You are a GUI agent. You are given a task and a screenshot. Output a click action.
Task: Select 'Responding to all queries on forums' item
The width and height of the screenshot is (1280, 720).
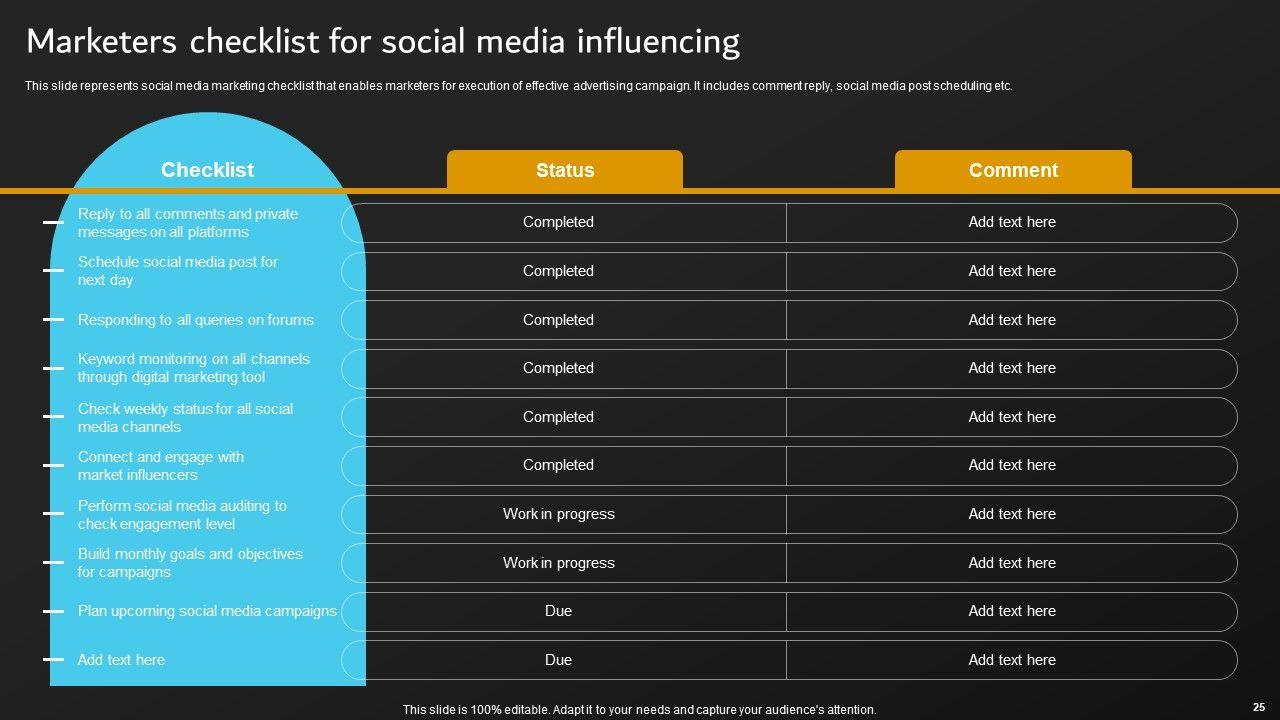pos(196,320)
